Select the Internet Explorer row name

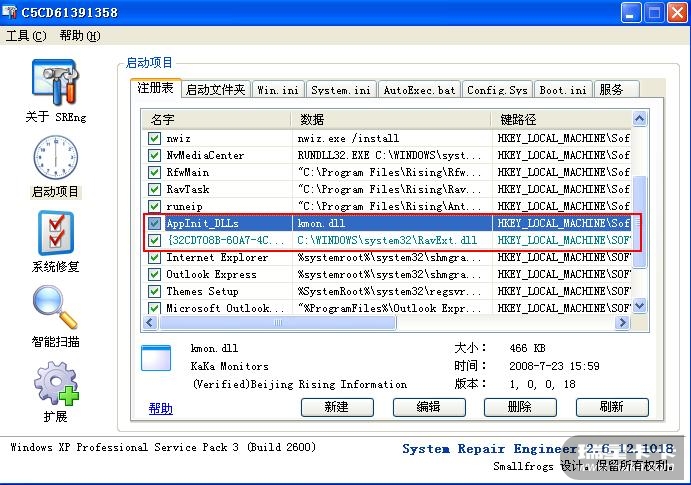point(217,257)
